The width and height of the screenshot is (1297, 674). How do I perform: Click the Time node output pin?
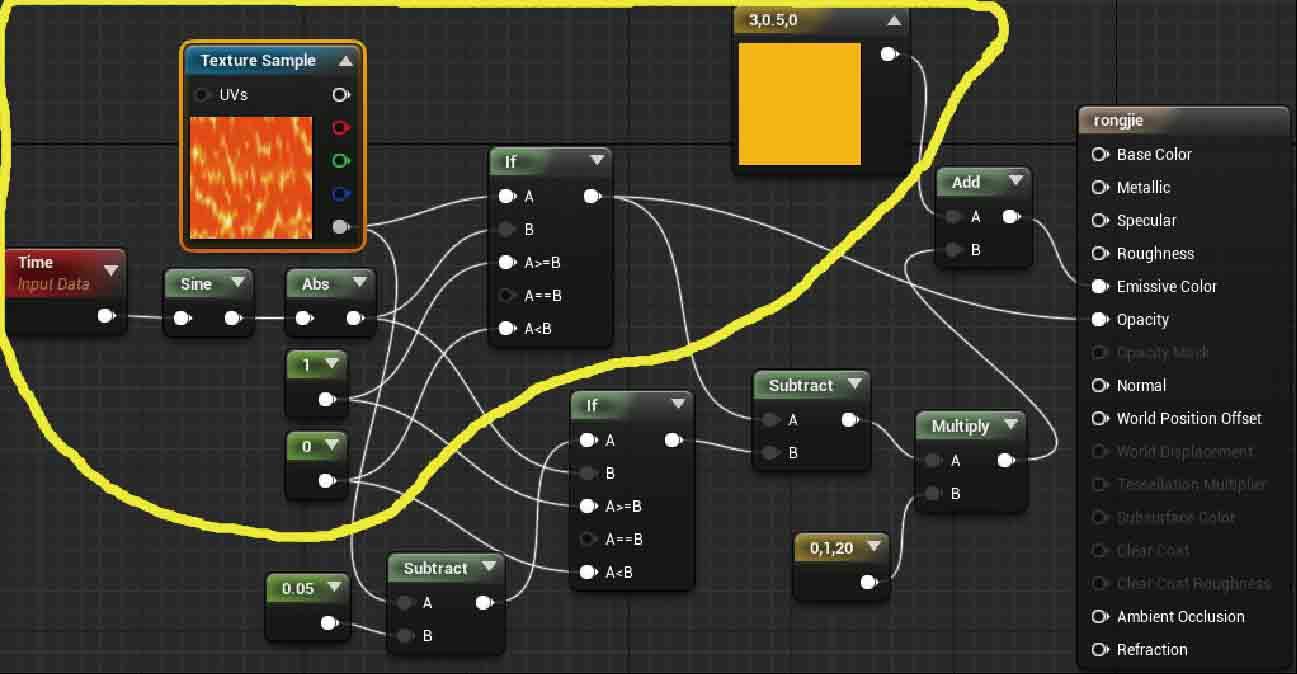click(105, 317)
